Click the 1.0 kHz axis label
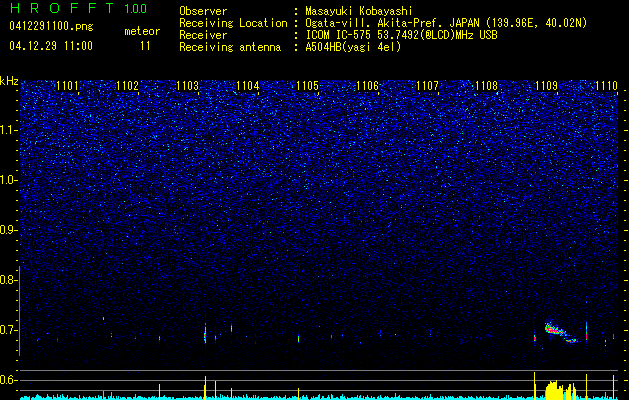This screenshot has width=629, height=400. (x=9, y=180)
